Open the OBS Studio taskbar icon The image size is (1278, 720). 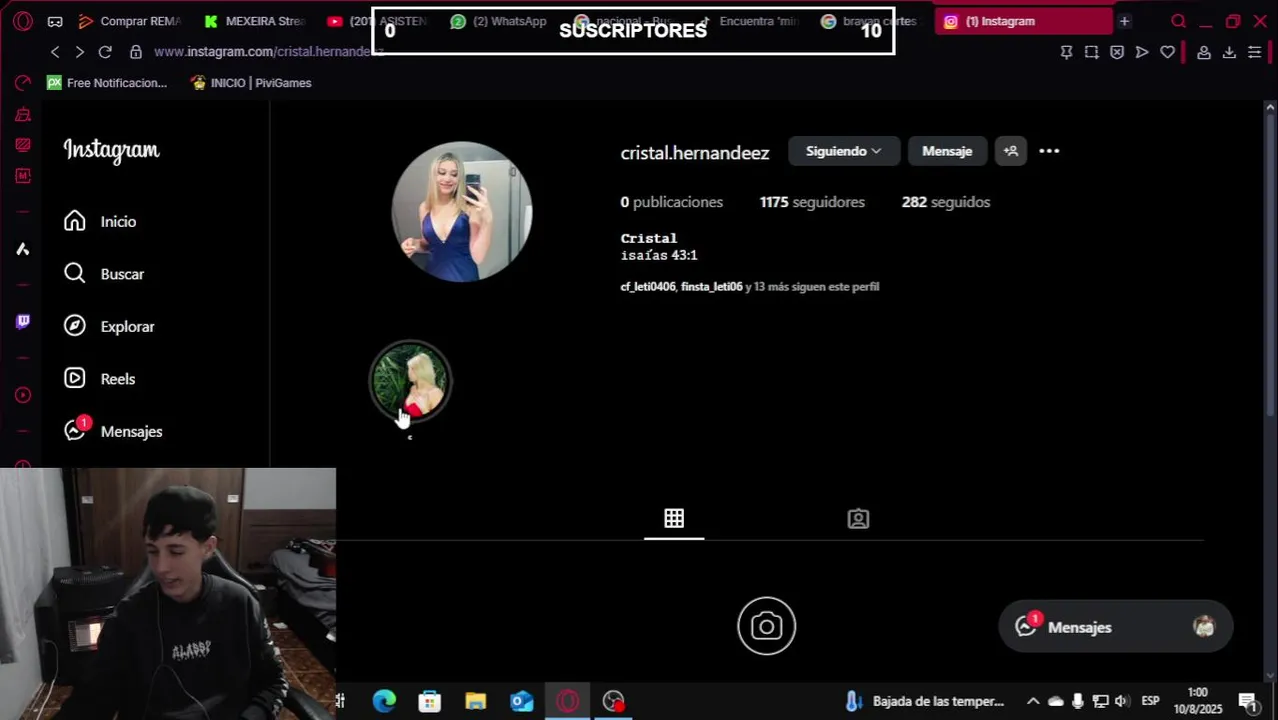coord(614,701)
